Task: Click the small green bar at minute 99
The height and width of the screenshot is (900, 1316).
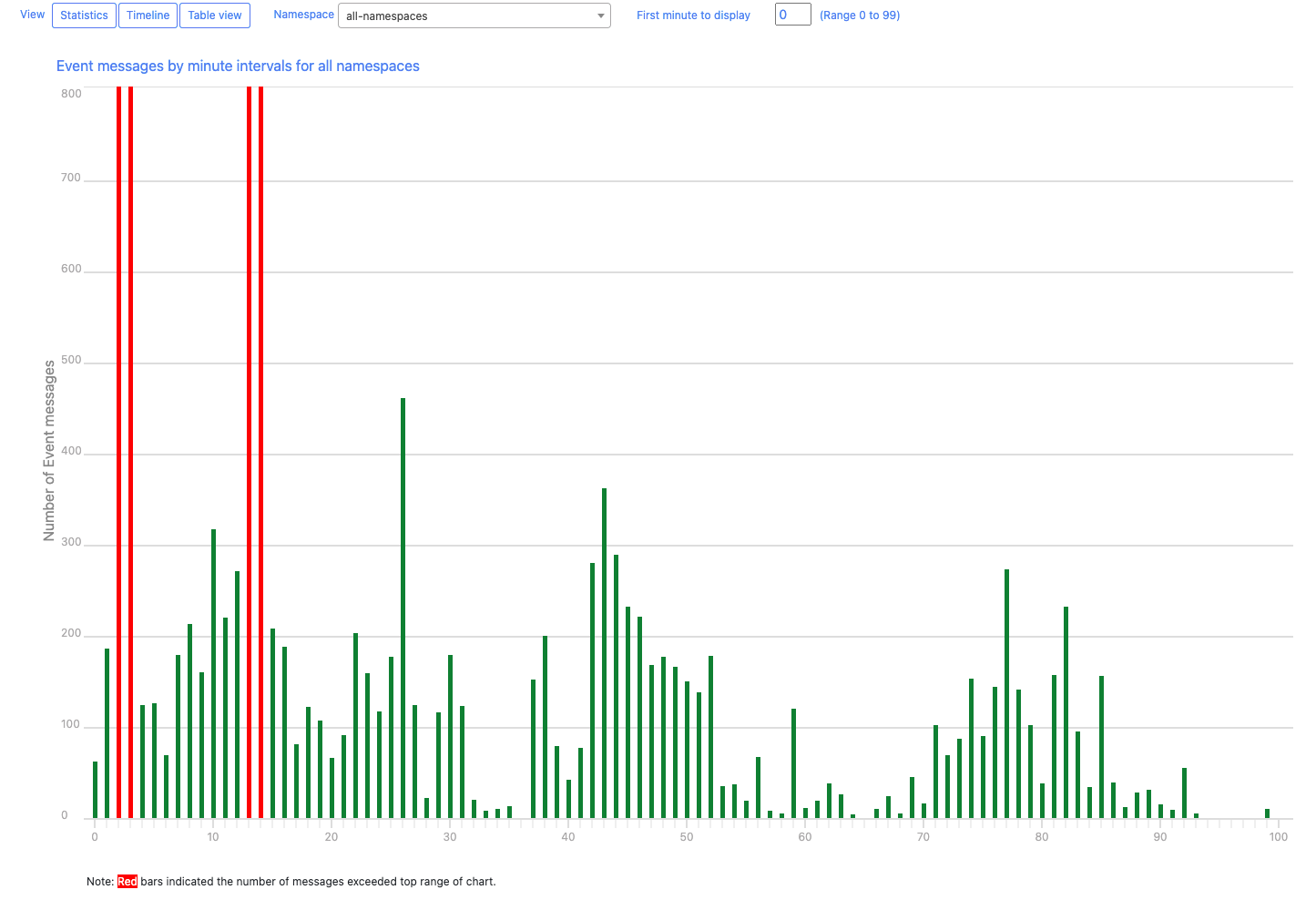Action: (x=1267, y=813)
